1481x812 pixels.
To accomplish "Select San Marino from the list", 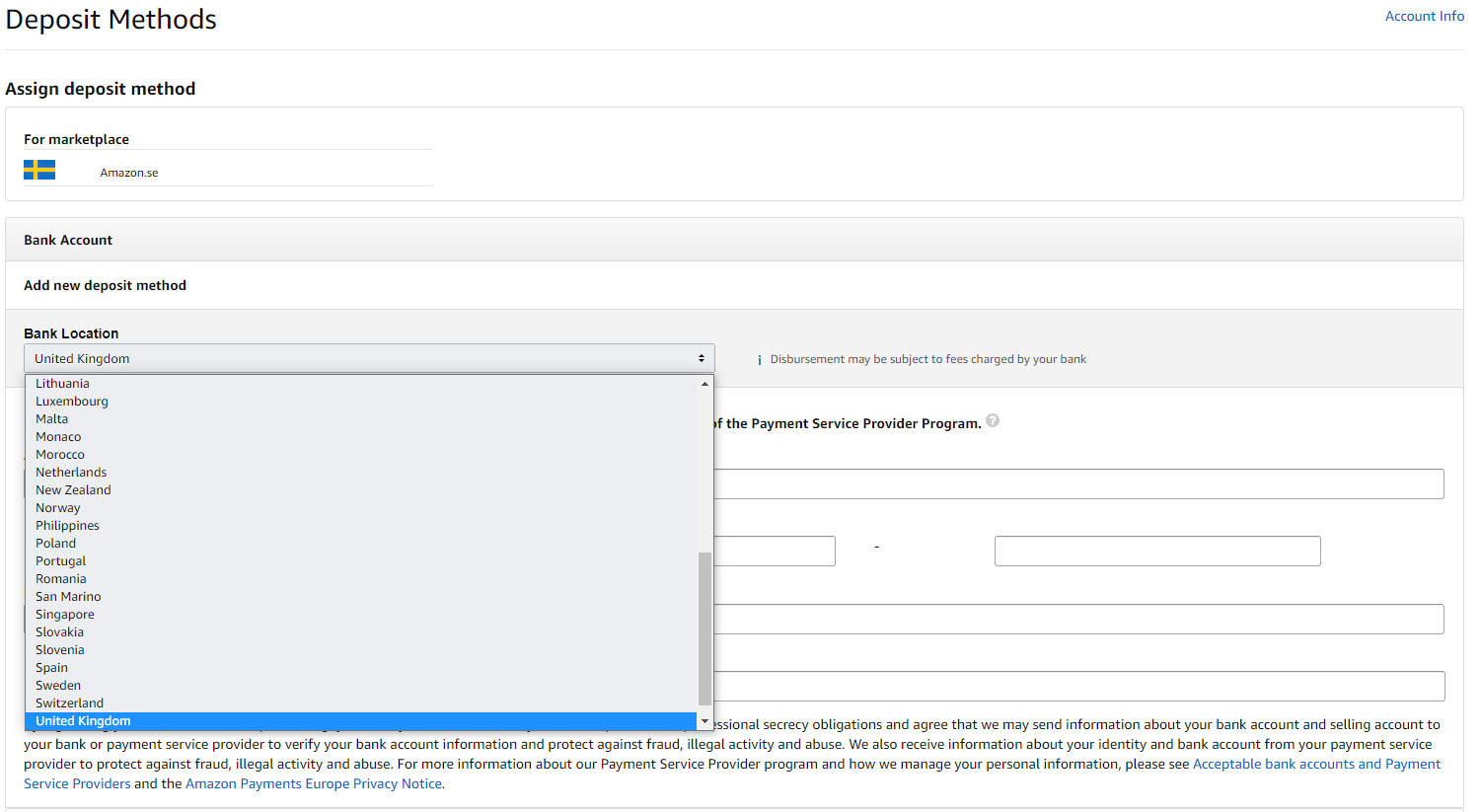I will 361,597.
